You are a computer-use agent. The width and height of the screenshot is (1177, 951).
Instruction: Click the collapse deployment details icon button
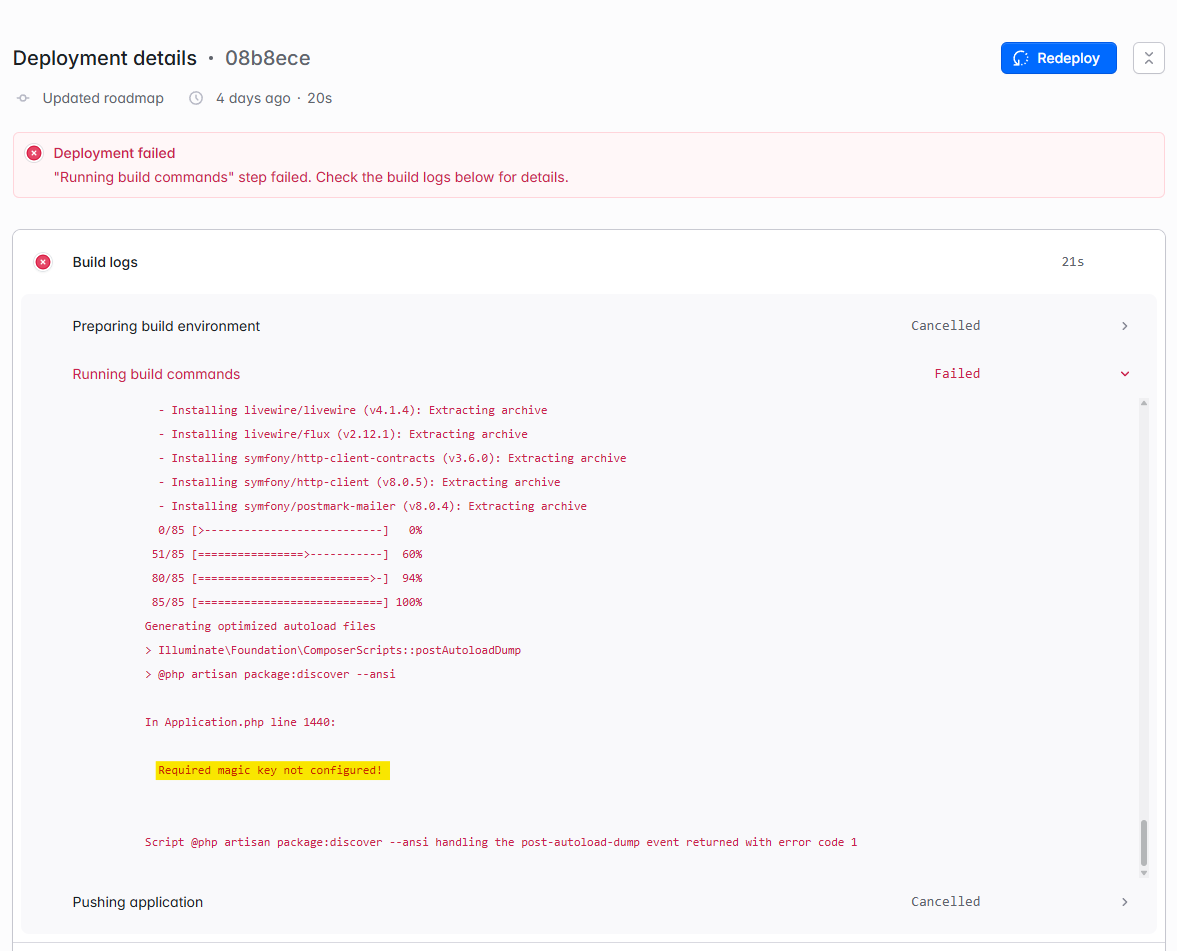click(1148, 58)
